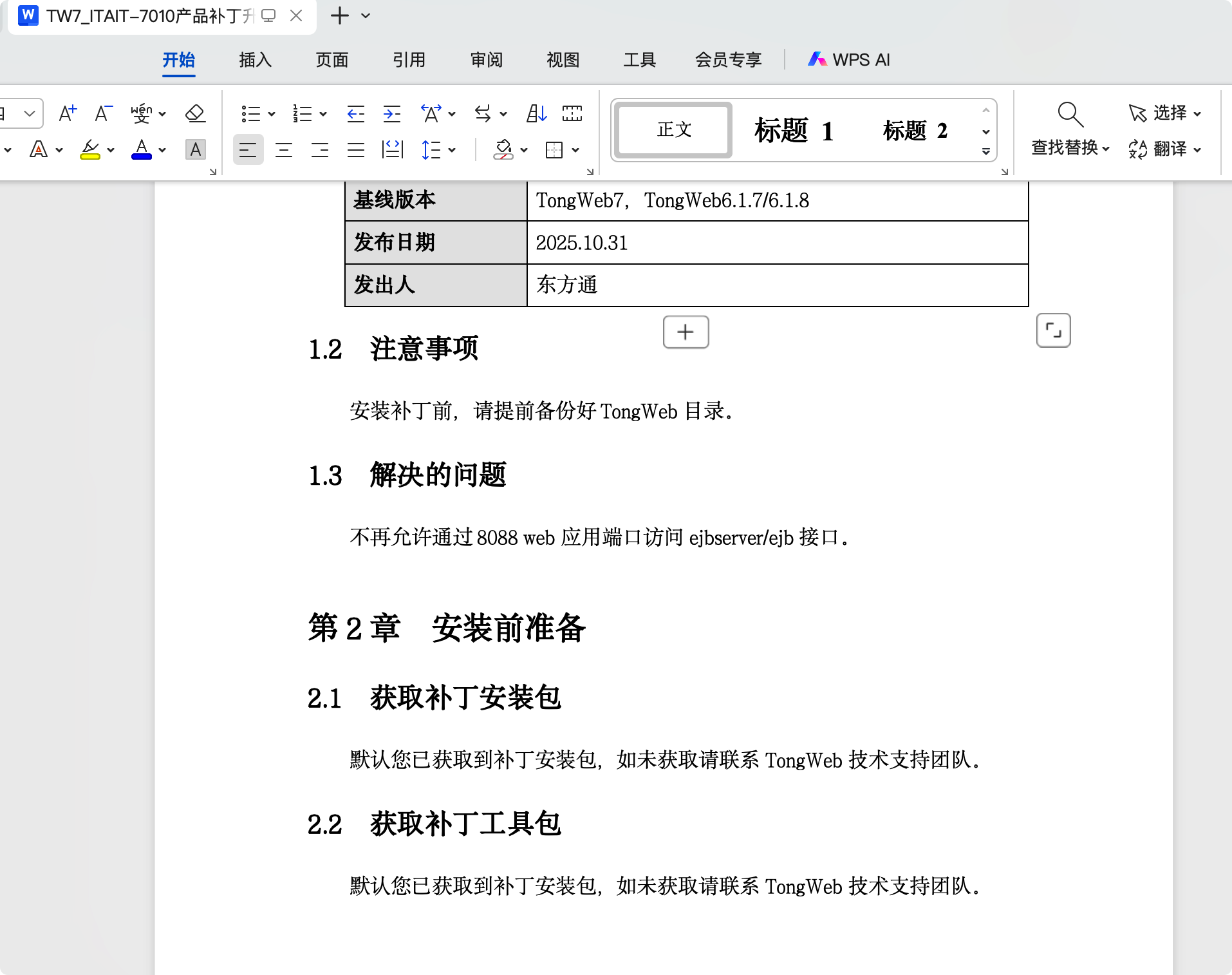Clear formatting with the eraser icon

[x=195, y=113]
